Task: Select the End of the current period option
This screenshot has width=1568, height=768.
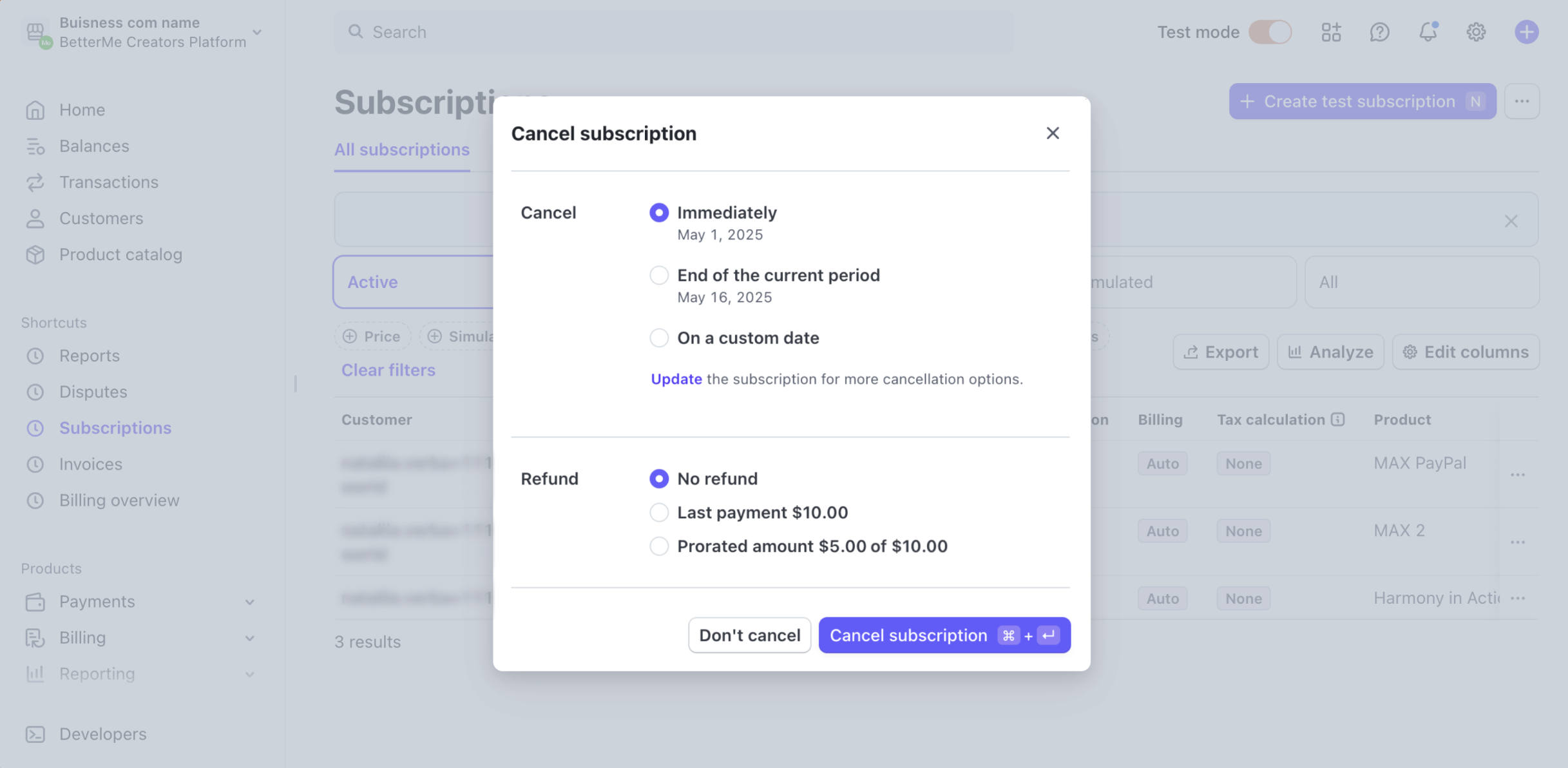Action: pyautogui.click(x=659, y=275)
